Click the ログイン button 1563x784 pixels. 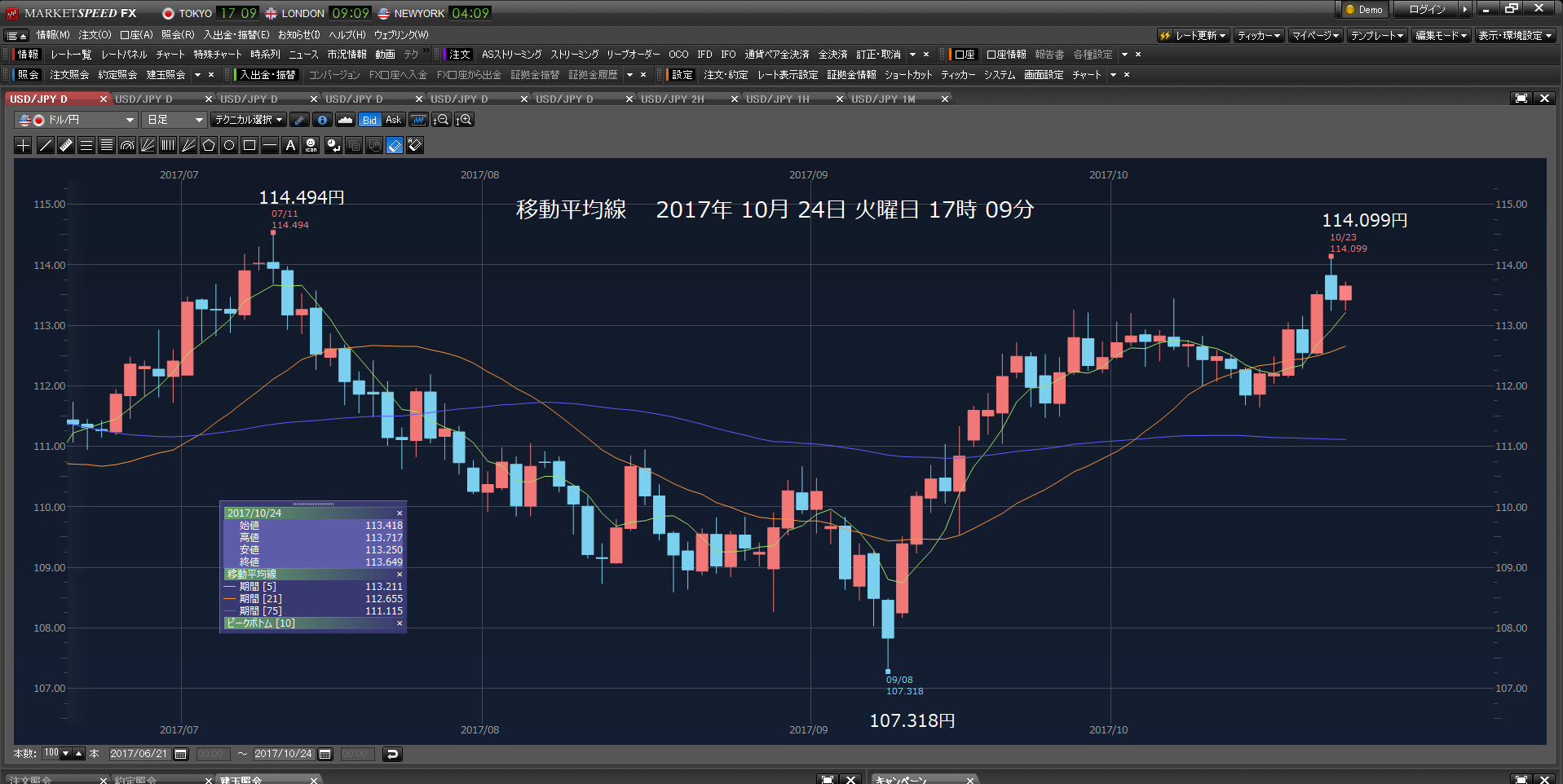point(1427,10)
